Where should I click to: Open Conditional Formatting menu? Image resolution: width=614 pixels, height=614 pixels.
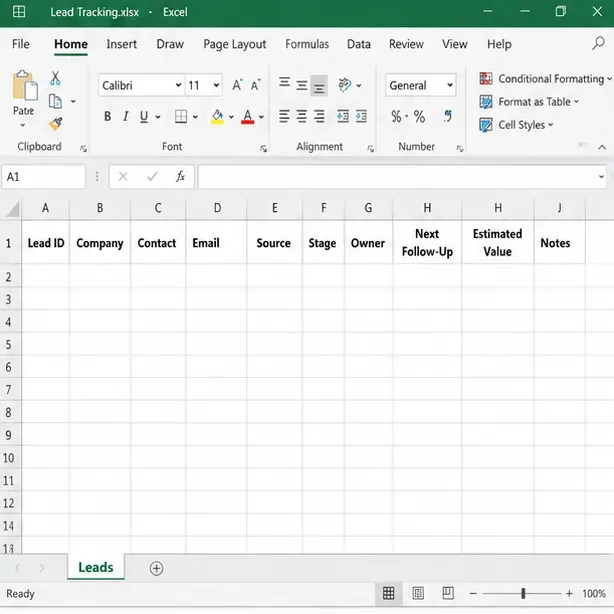point(546,79)
